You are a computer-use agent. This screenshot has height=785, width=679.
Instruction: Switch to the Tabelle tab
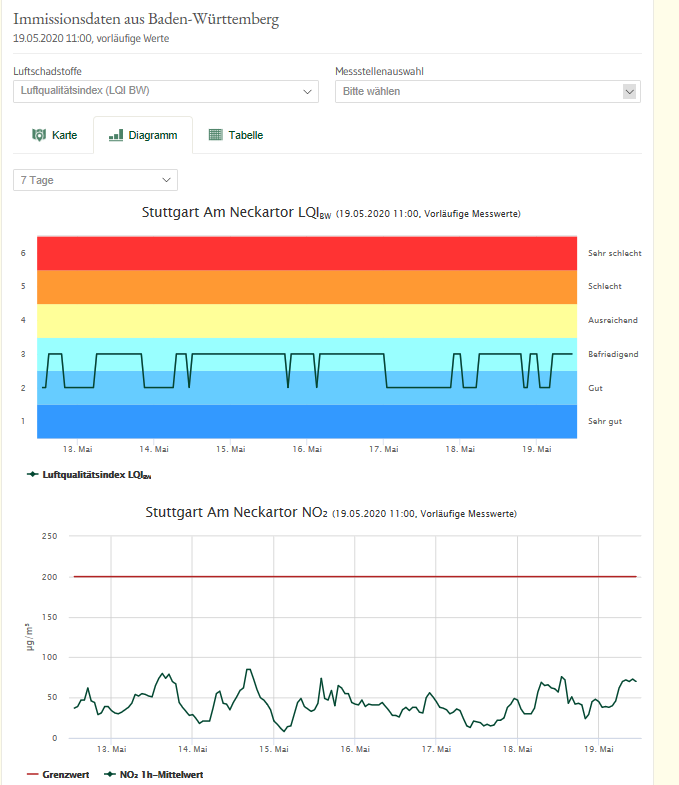[x=236, y=135]
